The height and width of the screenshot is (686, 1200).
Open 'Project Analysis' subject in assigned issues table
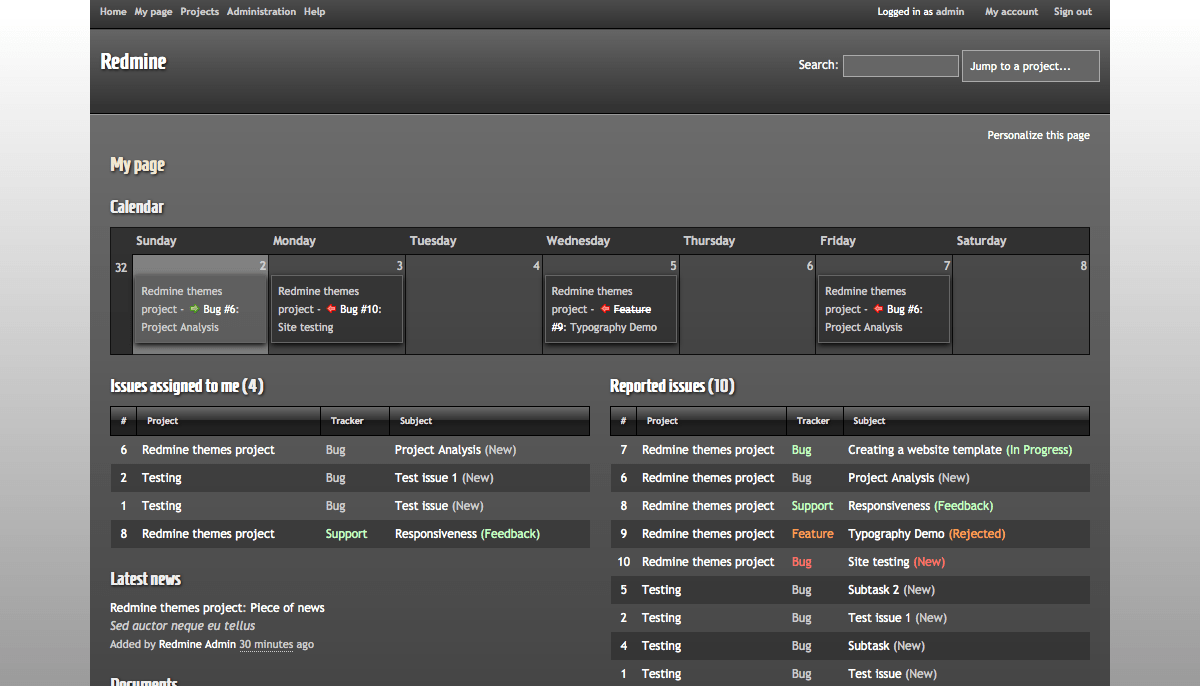click(x=438, y=450)
